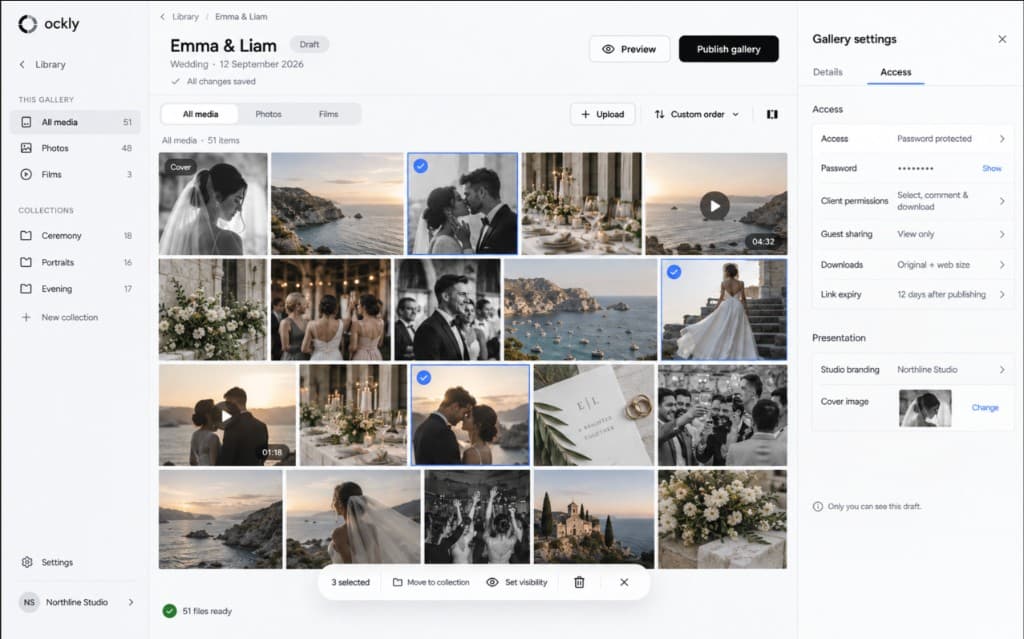Open the candlelit table colonnade photo
Screen dimensions: 1024x639
pos(581,204)
